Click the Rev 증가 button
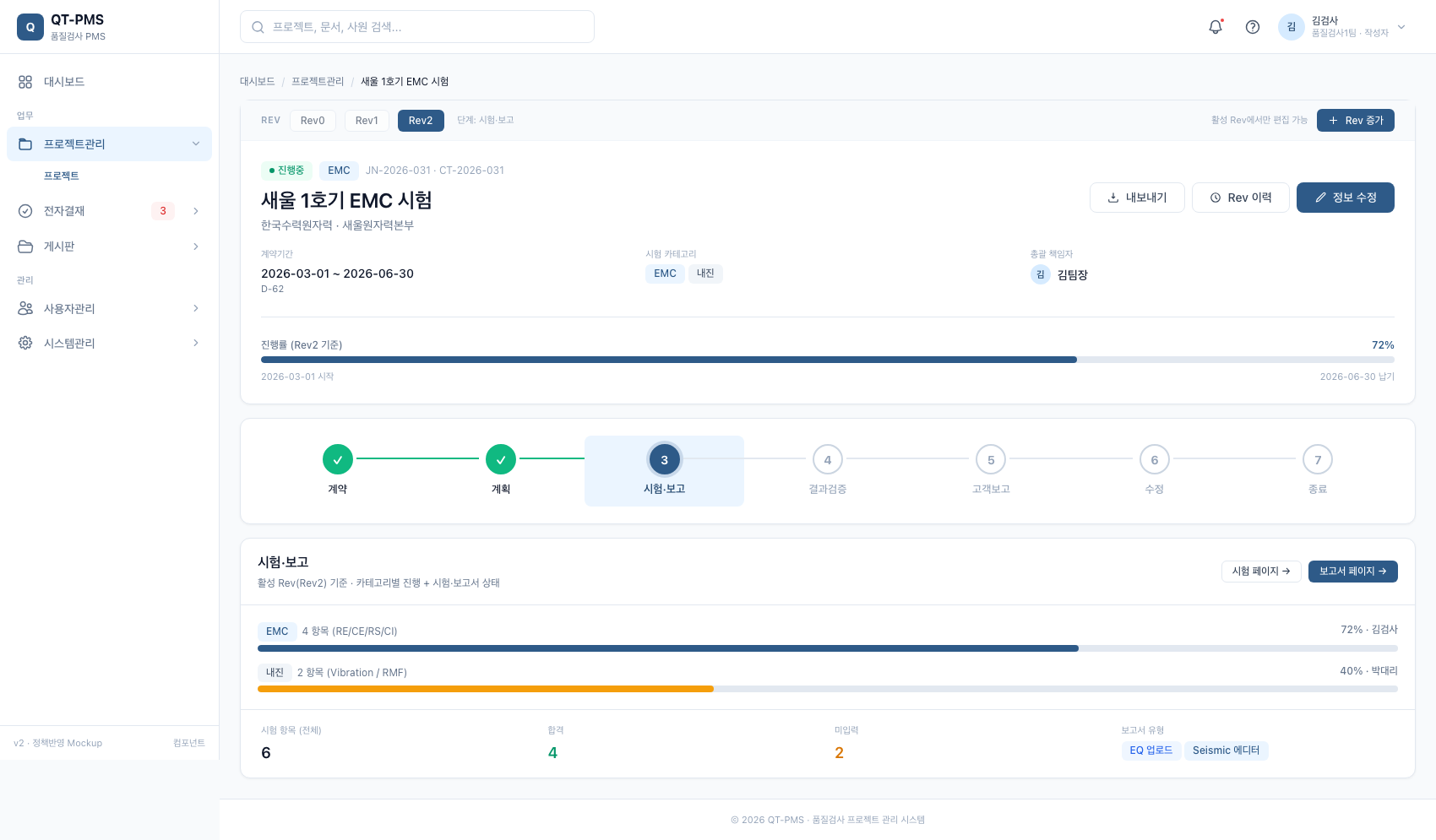 click(x=1355, y=121)
